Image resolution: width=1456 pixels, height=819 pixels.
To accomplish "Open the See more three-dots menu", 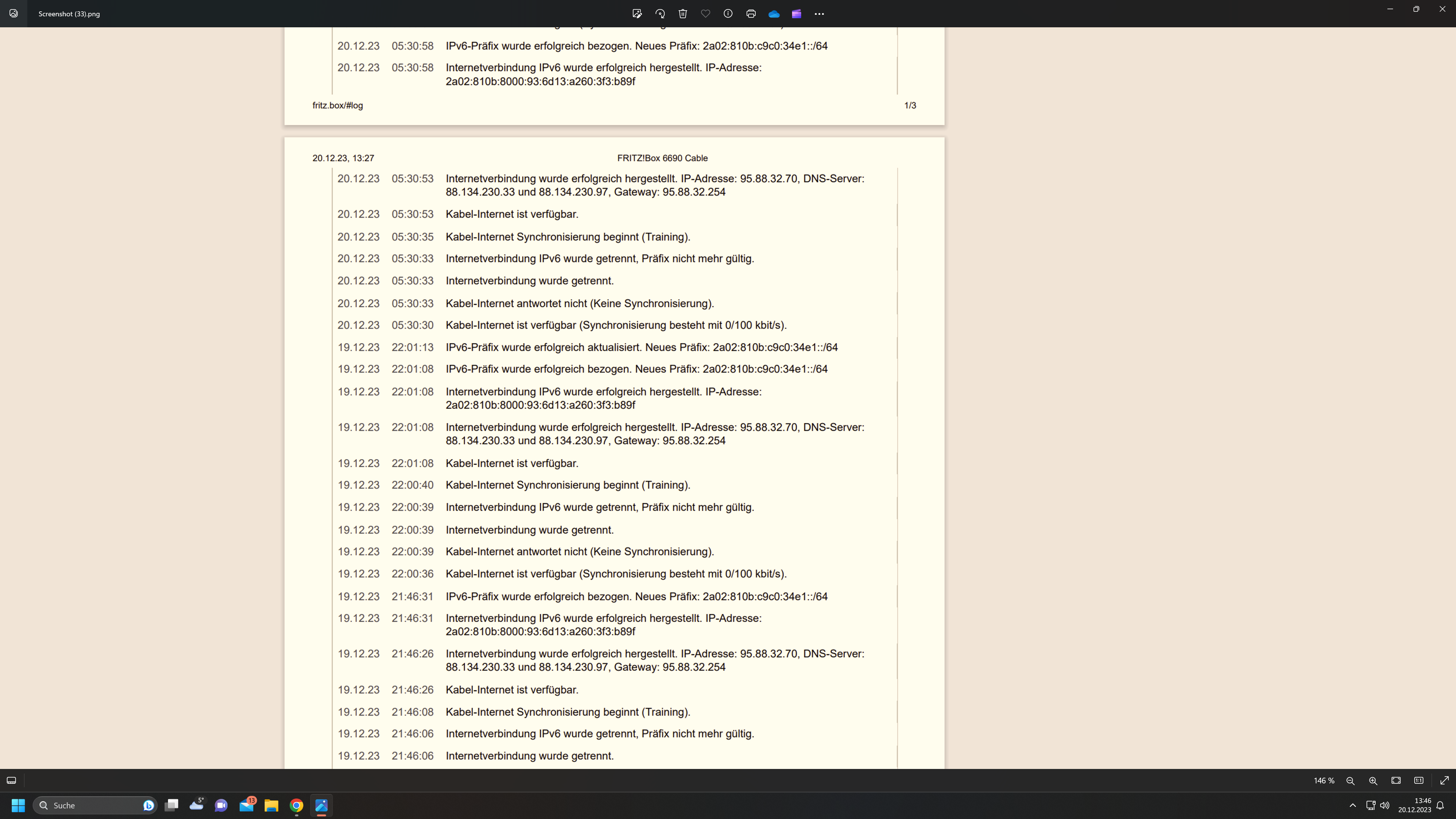I will (x=819, y=14).
